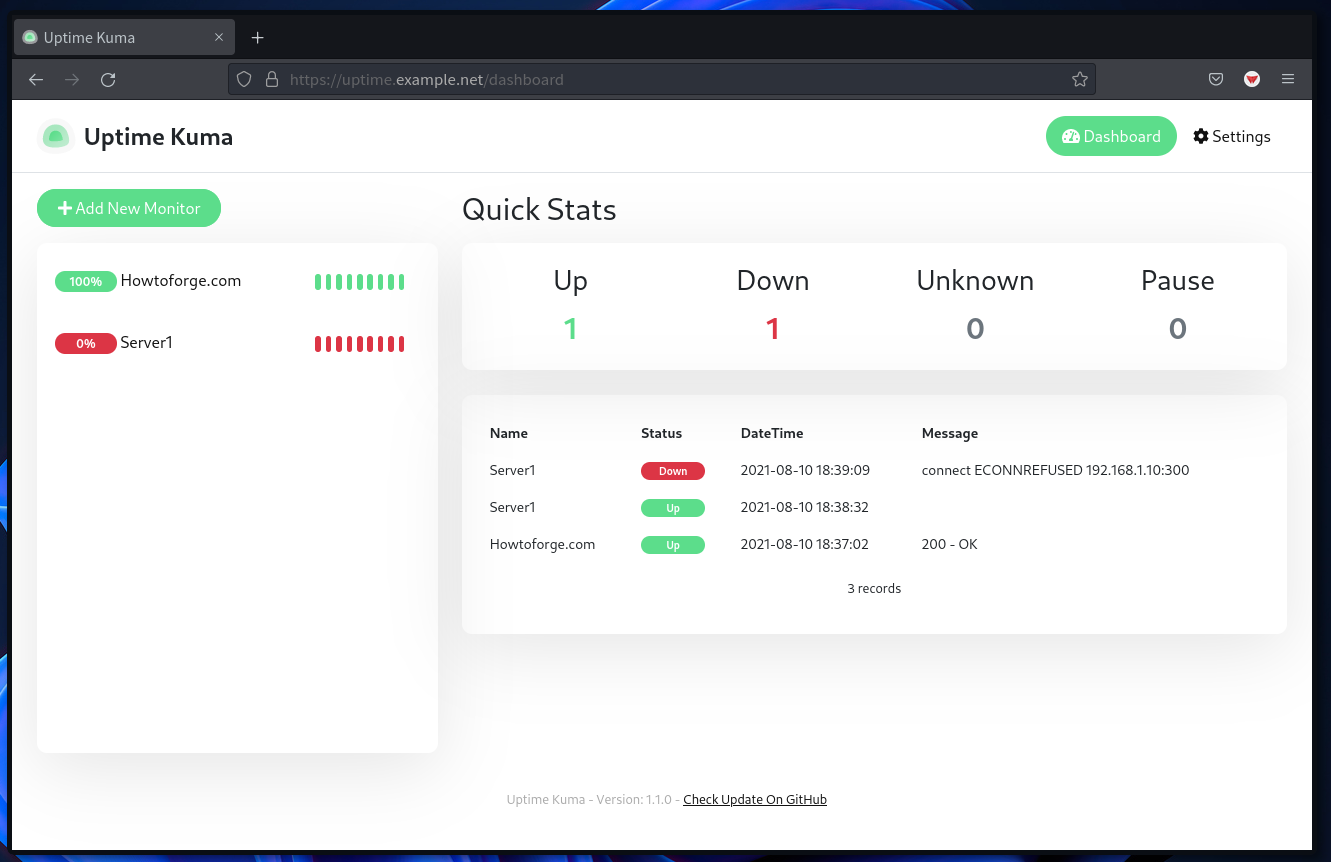
Task: Click the green heartbeat bar for Howtoforge.com
Action: pyautogui.click(x=360, y=282)
